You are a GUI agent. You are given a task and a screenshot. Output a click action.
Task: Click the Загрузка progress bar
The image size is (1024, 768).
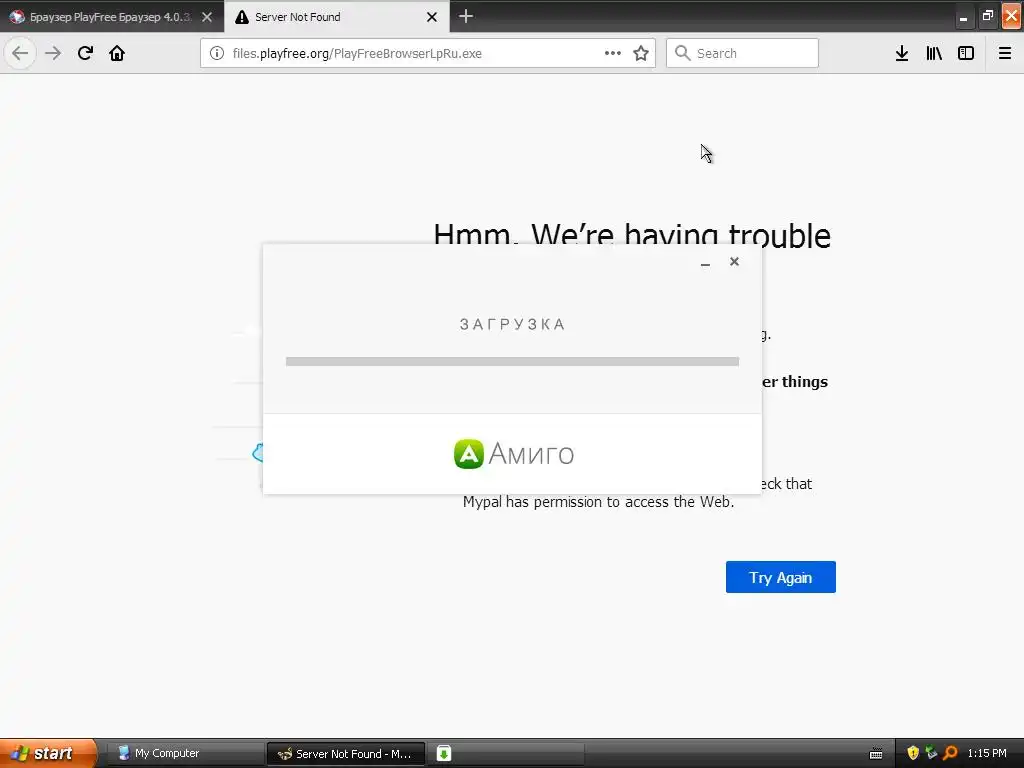512,361
